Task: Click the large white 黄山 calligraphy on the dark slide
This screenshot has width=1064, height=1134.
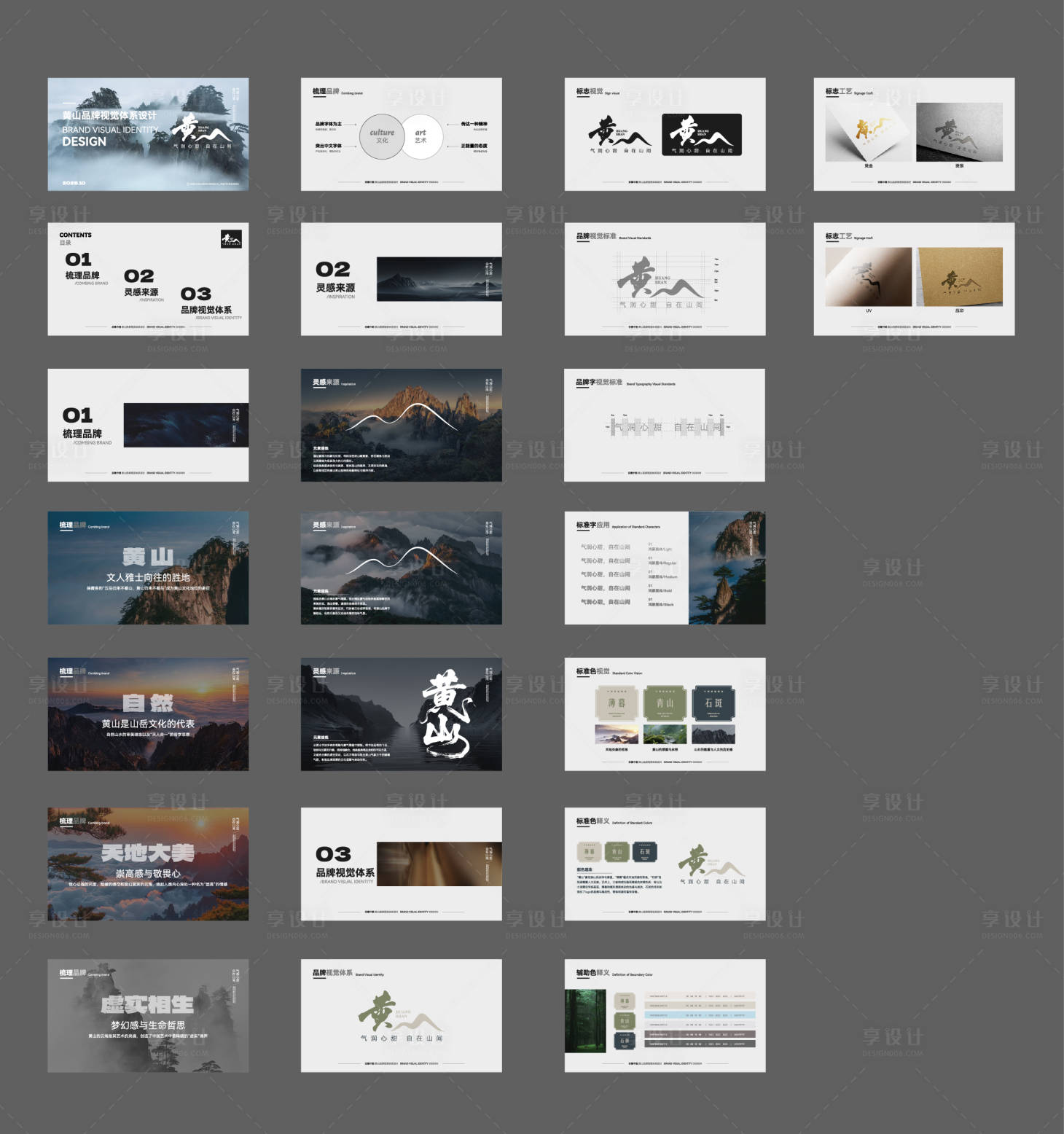Action: 445,715
